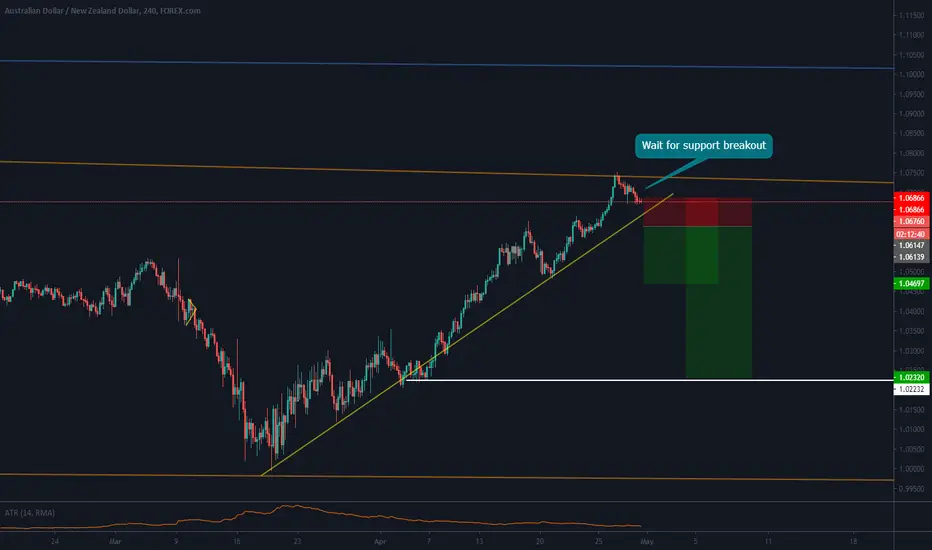Select the 1.06760 price label
The width and height of the screenshot is (932, 550).
(x=911, y=221)
